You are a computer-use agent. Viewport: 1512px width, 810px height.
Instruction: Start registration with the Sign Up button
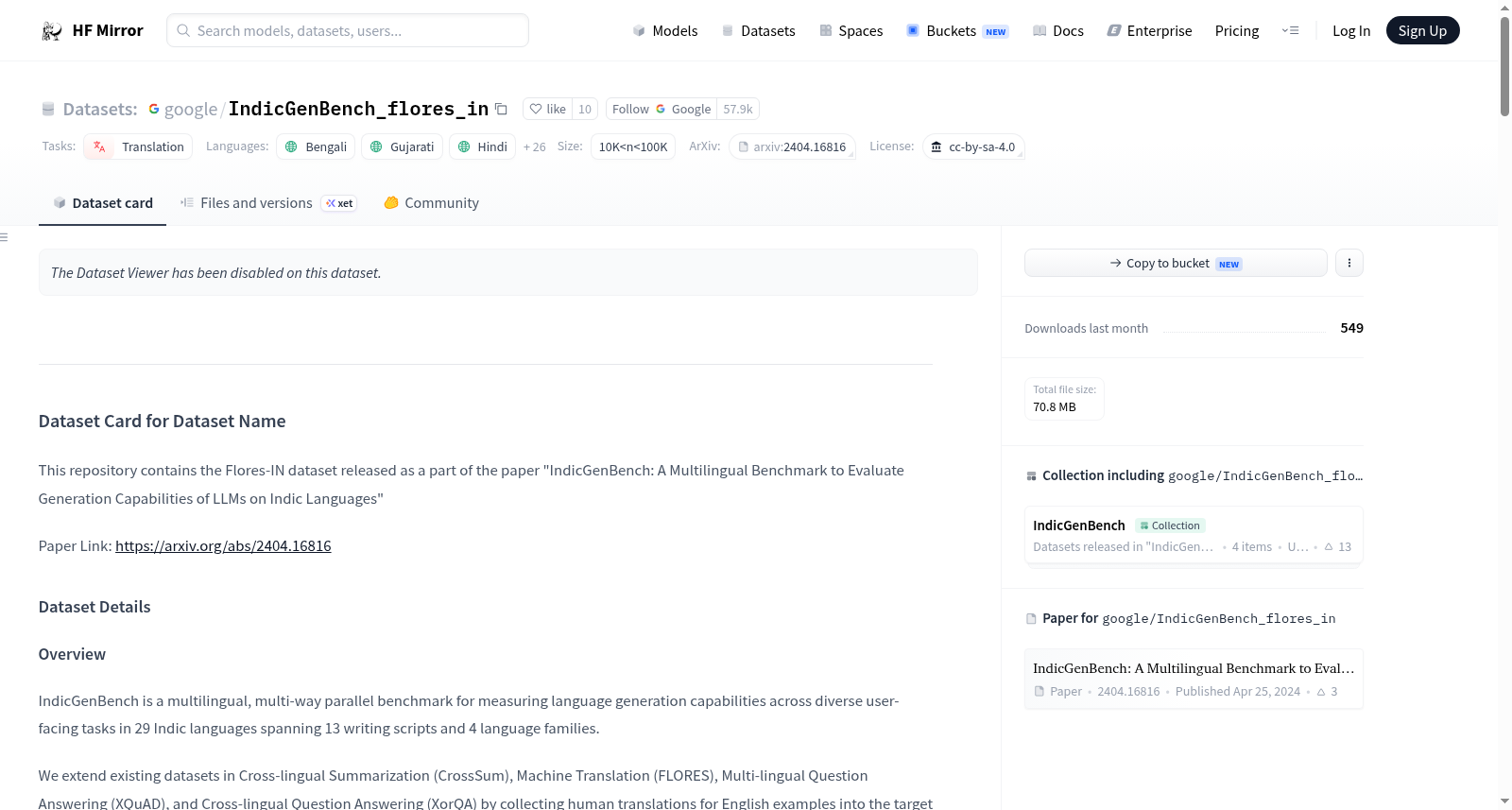point(1422,30)
